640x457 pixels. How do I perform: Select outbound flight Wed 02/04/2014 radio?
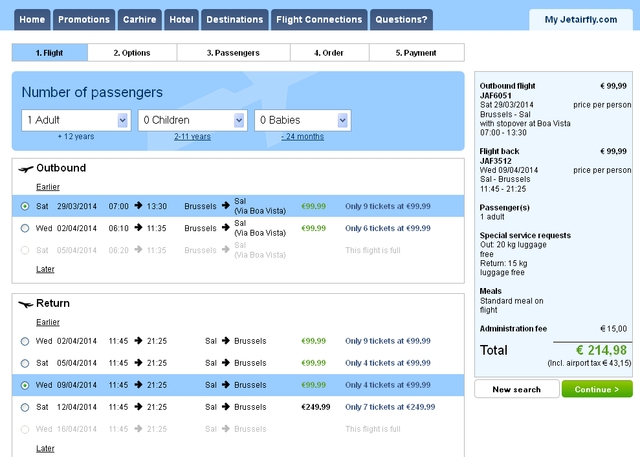(x=25, y=228)
